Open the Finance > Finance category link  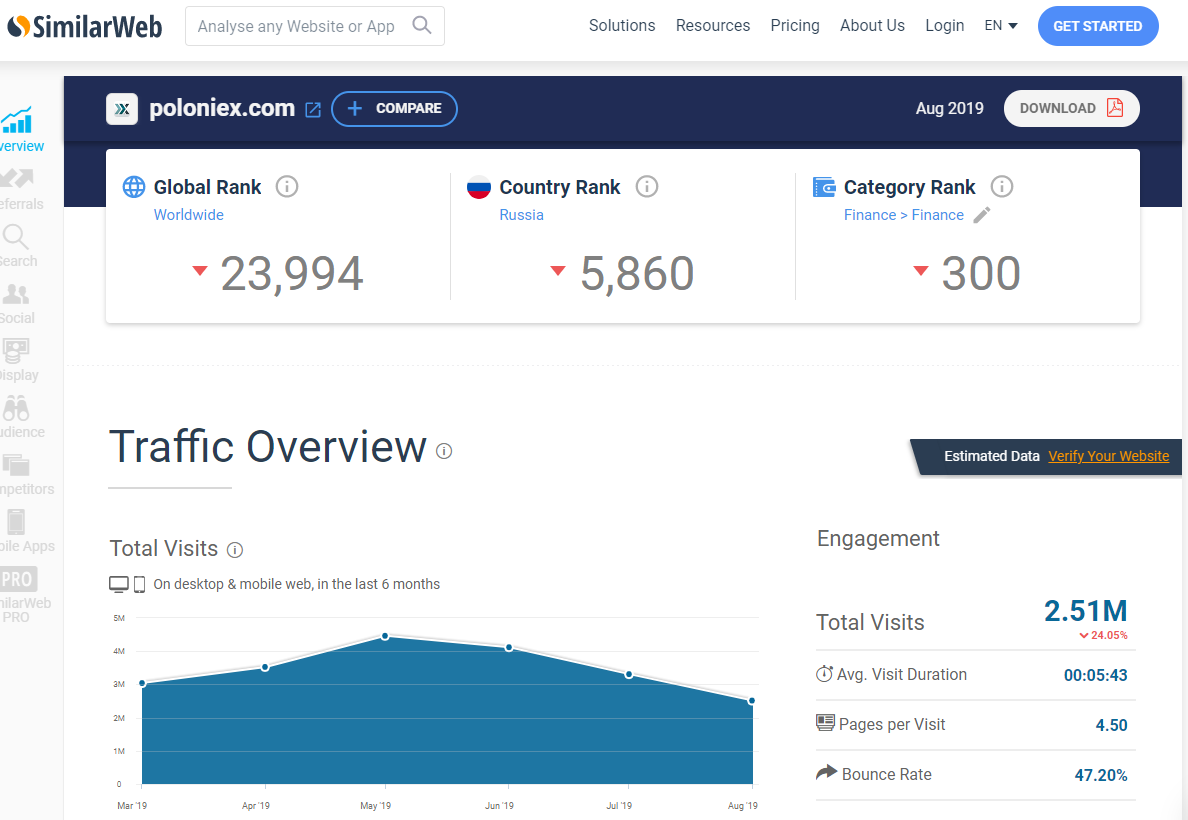pyautogui.click(x=904, y=214)
